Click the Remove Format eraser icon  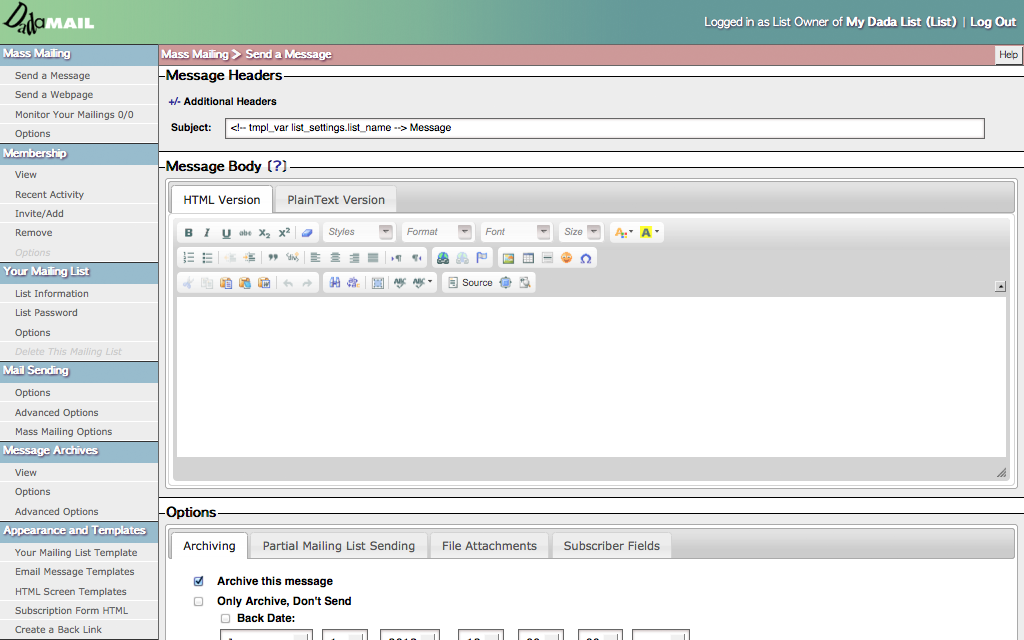(x=307, y=232)
